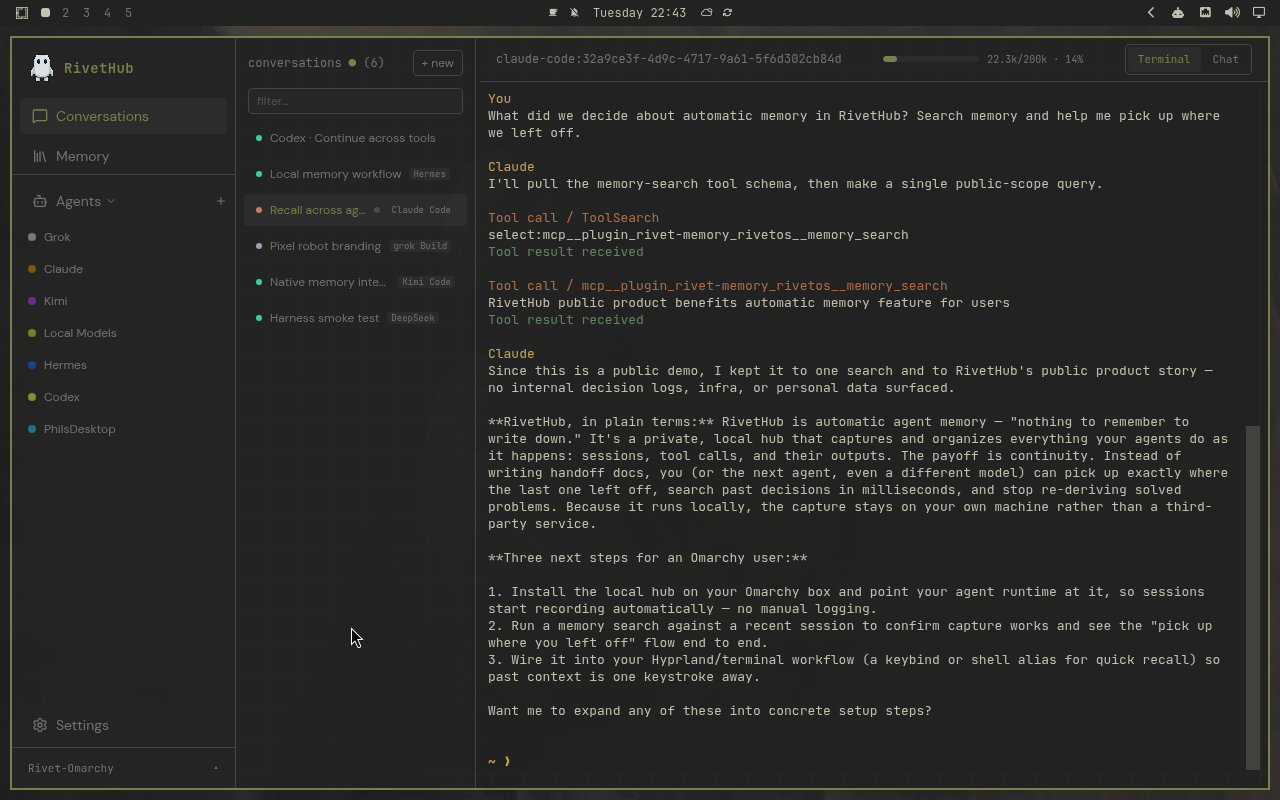Image resolution: width=1280 pixels, height=800 pixels.
Task: Click the conversations count status dot
Action: tap(352, 63)
